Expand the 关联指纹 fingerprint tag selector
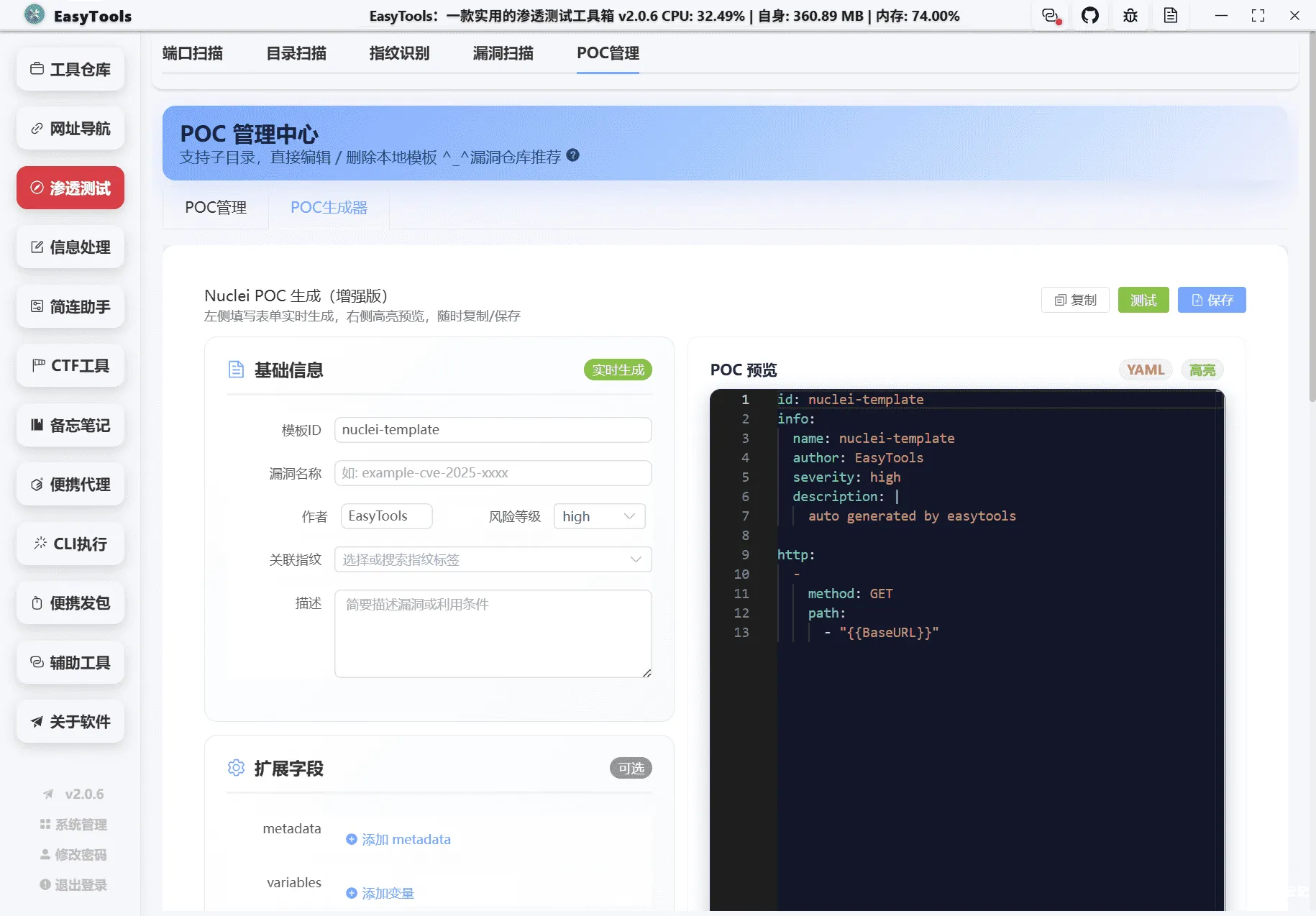The height and width of the screenshot is (916, 1316). click(x=491, y=559)
